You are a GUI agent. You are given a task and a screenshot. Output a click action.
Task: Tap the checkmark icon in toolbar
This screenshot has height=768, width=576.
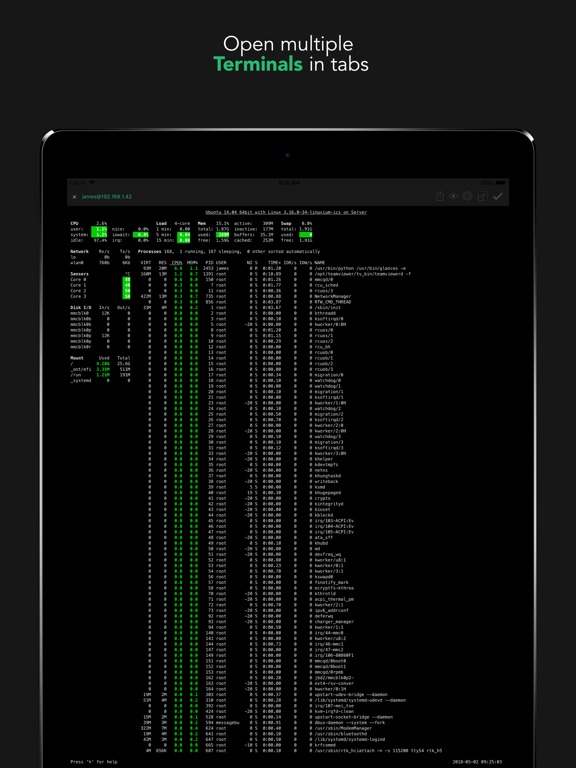click(x=498, y=196)
